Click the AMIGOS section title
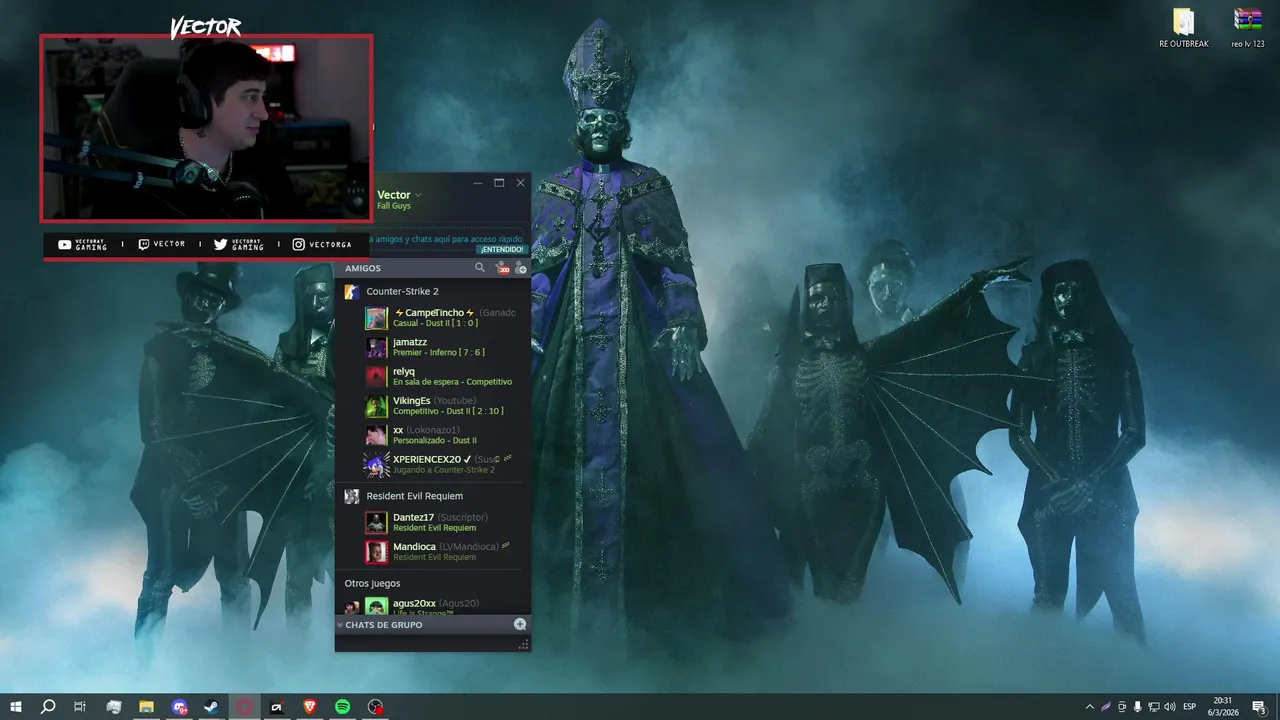This screenshot has width=1280, height=720. 363,268
